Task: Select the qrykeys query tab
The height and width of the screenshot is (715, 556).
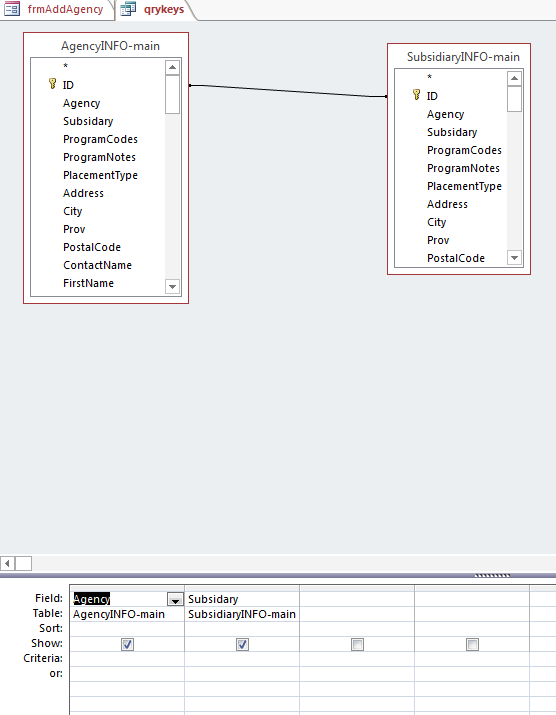Action: click(x=164, y=9)
